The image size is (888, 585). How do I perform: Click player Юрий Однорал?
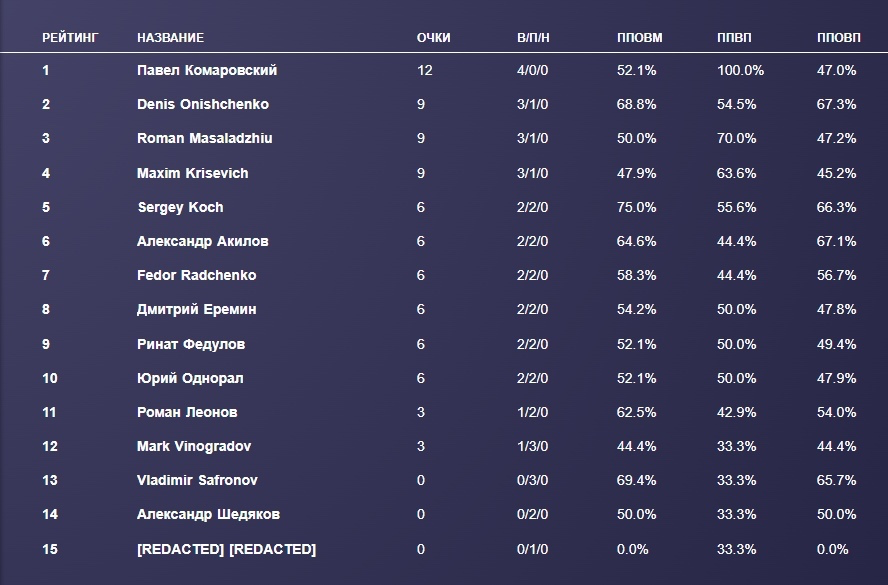pos(190,378)
